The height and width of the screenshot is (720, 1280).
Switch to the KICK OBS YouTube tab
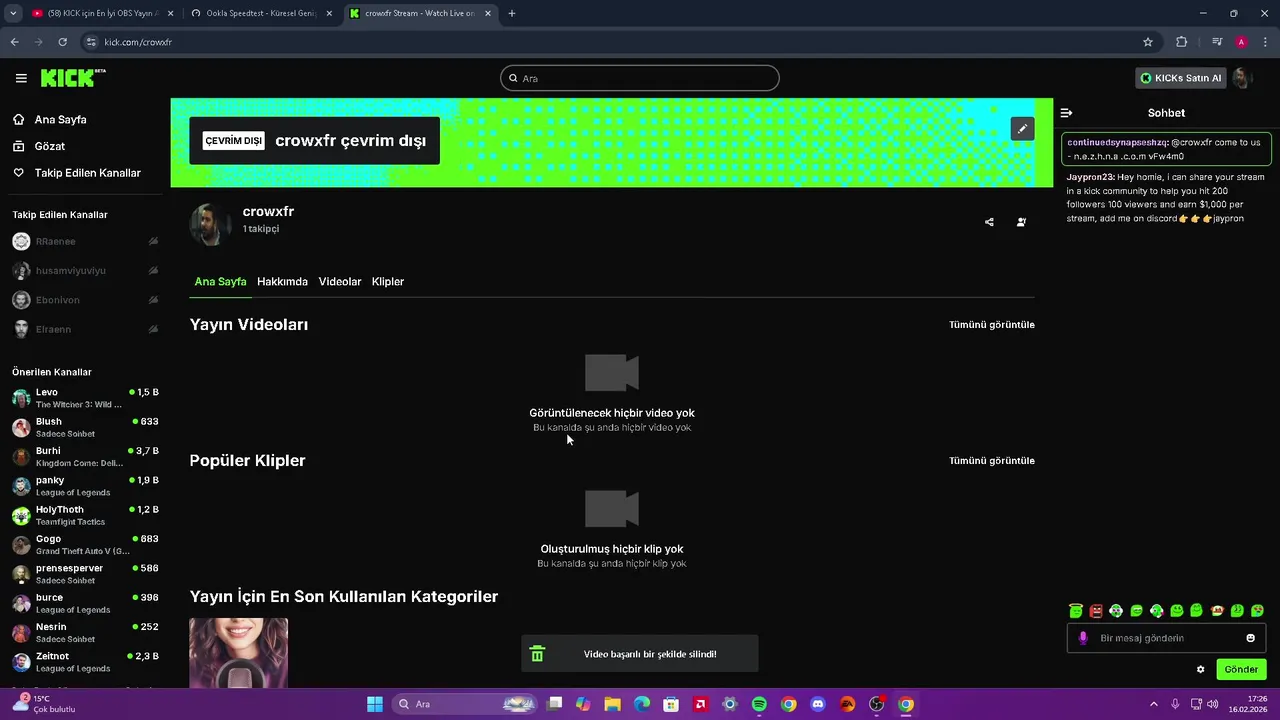tap(103, 13)
